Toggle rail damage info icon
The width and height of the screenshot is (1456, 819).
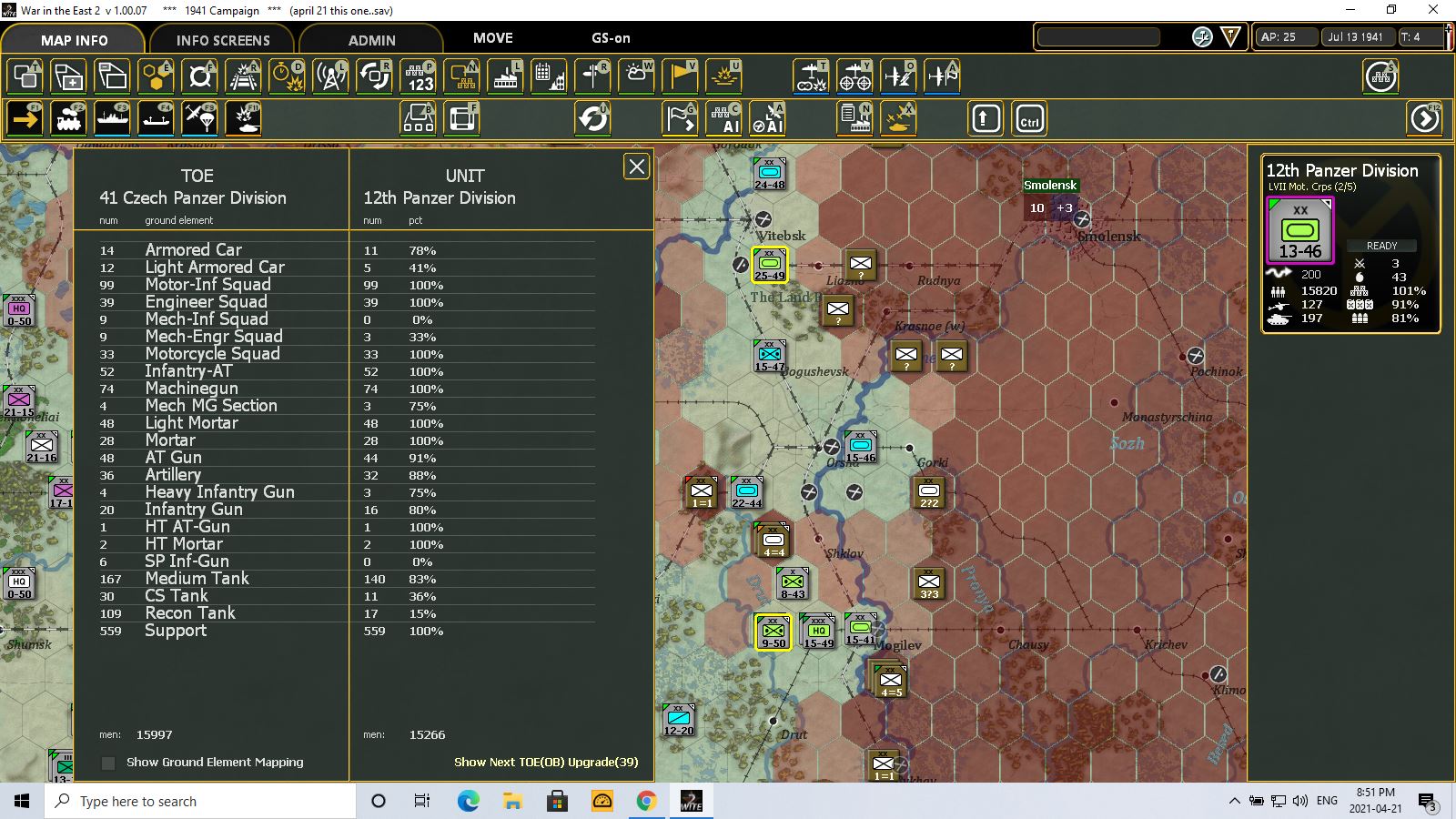click(x=244, y=76)
